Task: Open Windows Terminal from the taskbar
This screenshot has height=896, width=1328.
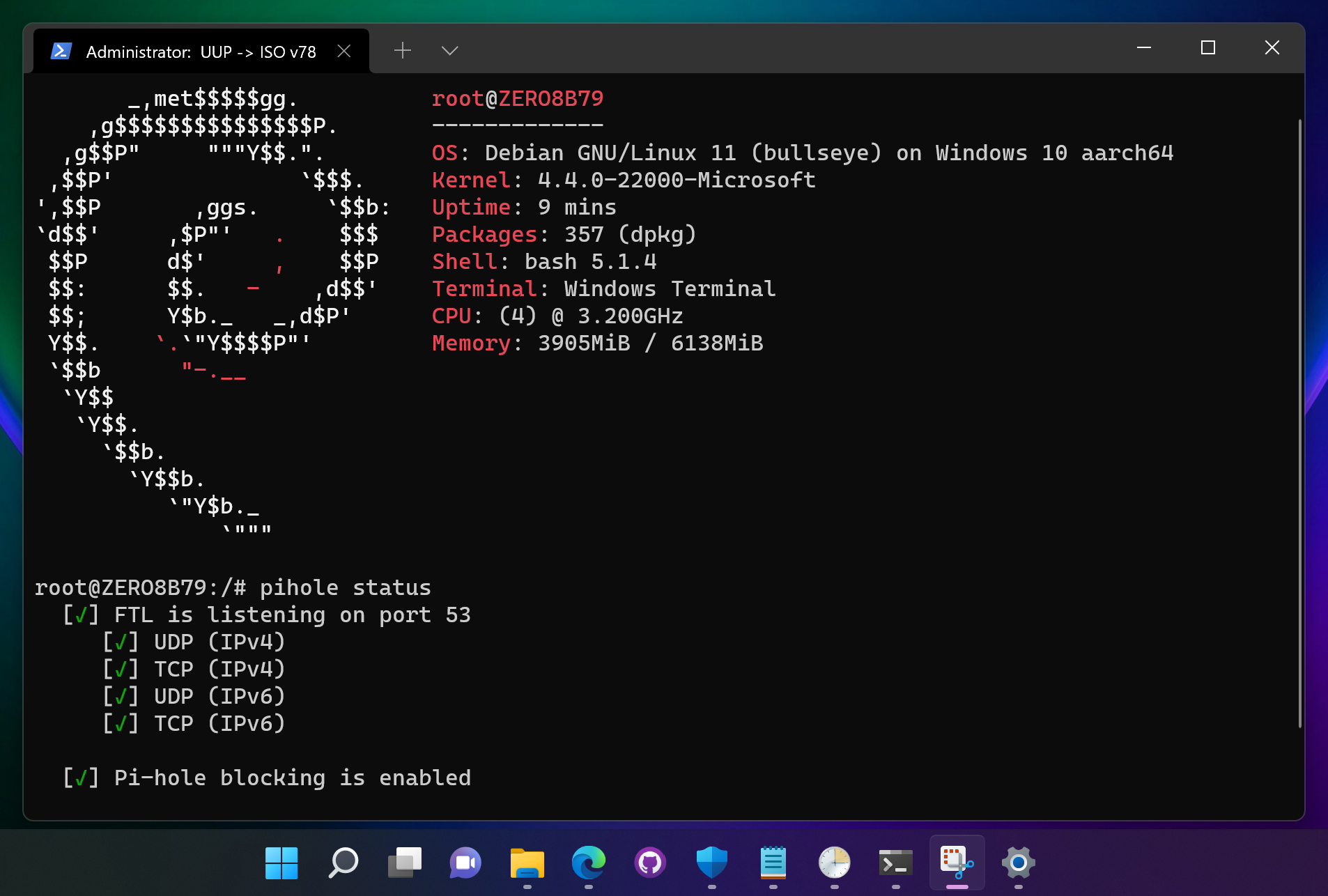Action: (896, 864)
